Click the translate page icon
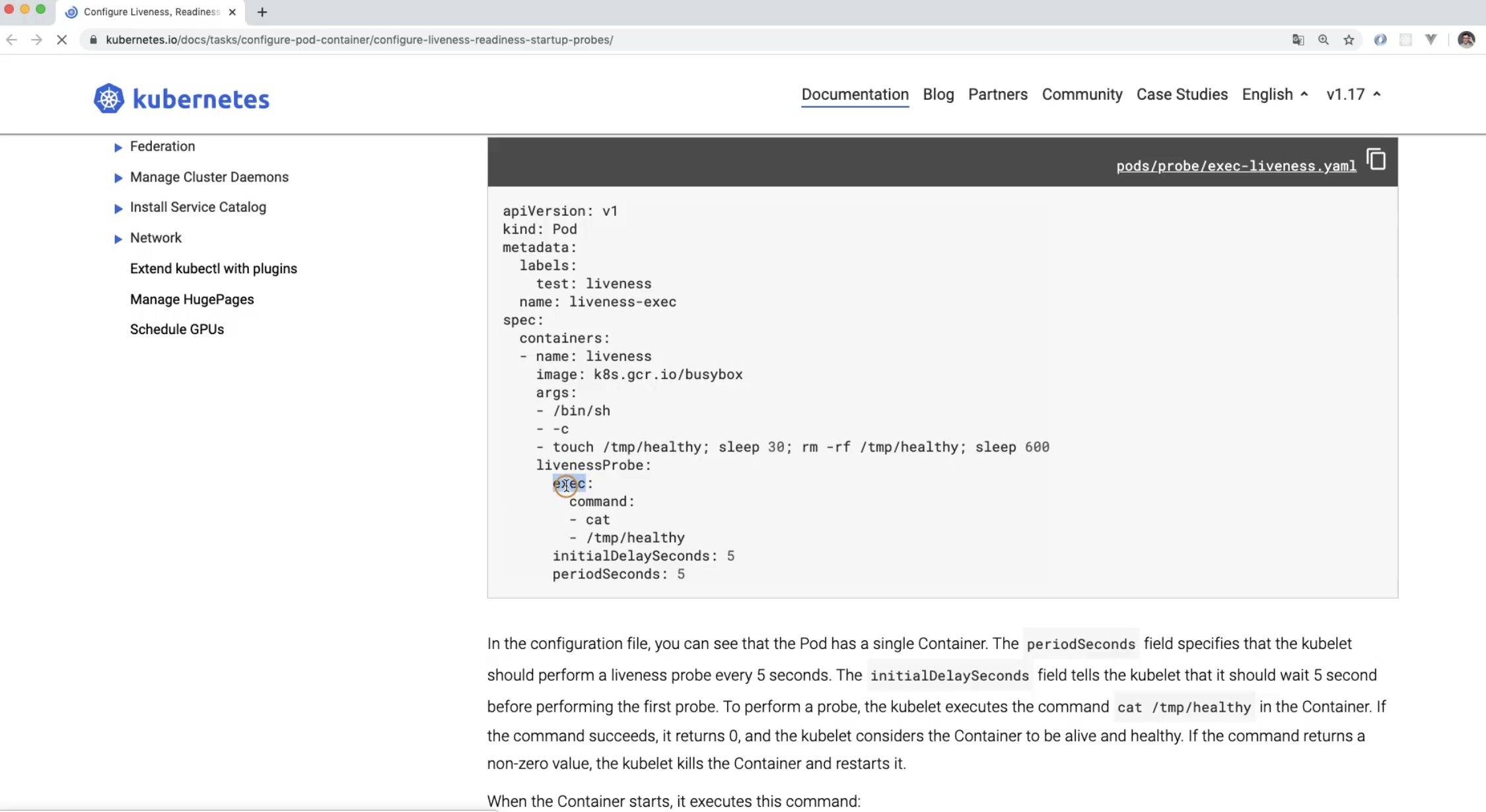Screen dimensions: 1486x812 click(1298, 40)
